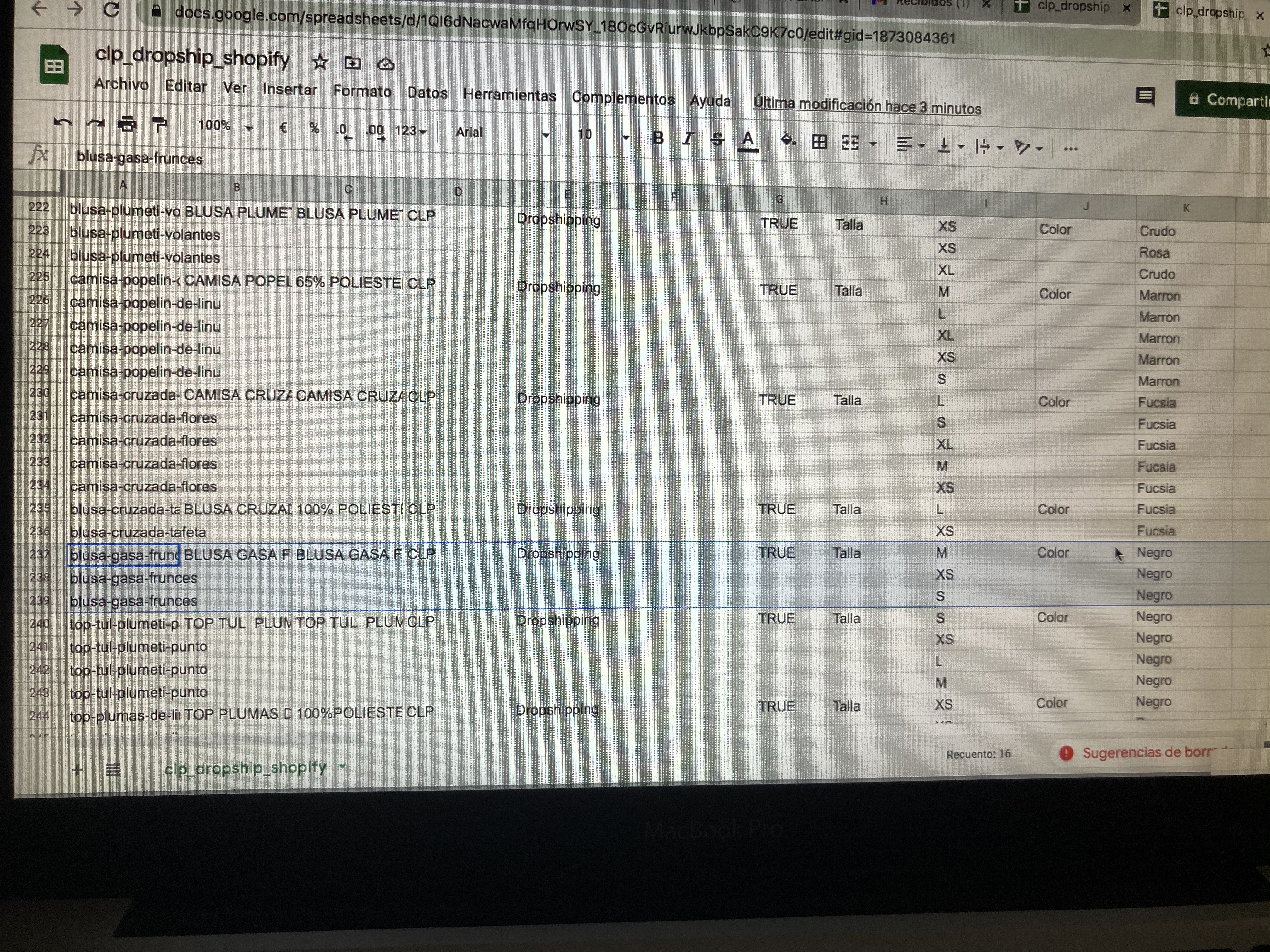Click the fill color bucket icon
Viewport: 1270px width, 952px height.
pyautogui.click(x=787, y=139)
